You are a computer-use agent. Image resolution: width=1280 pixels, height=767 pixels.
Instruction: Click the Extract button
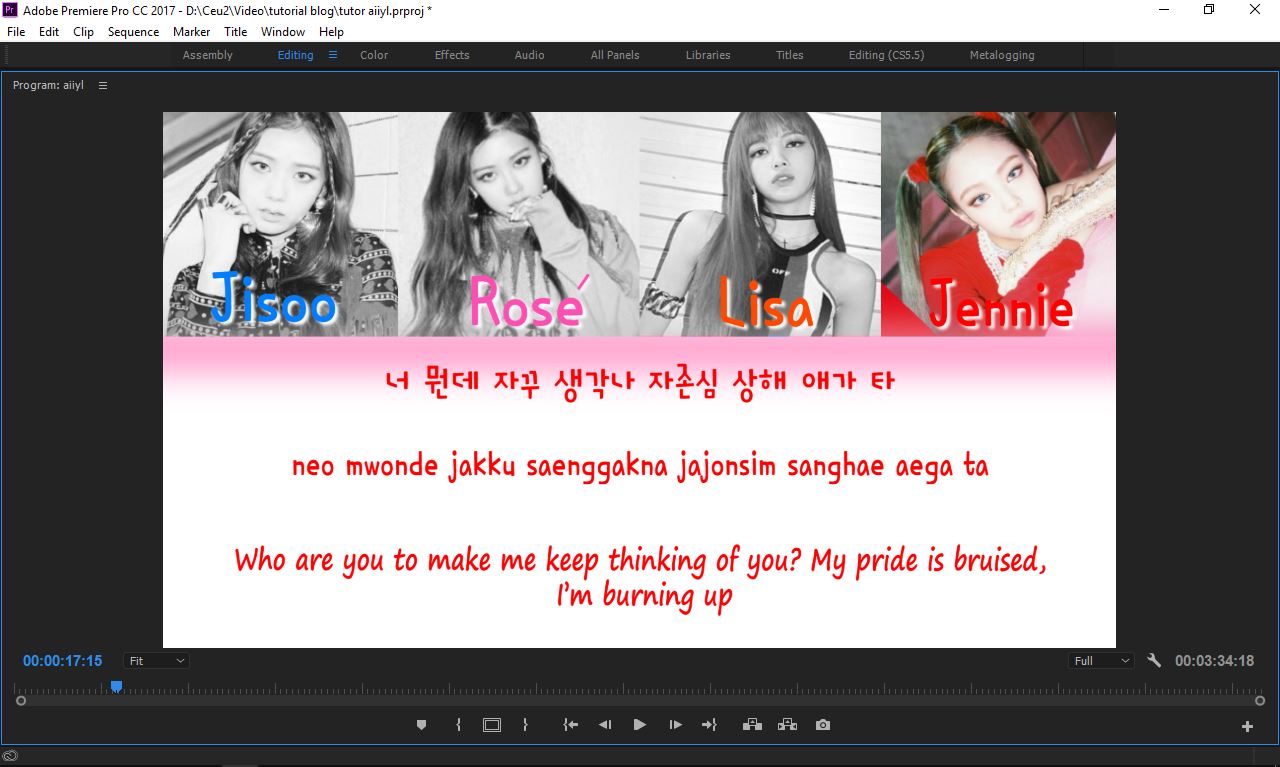click(x=787, y=725)
